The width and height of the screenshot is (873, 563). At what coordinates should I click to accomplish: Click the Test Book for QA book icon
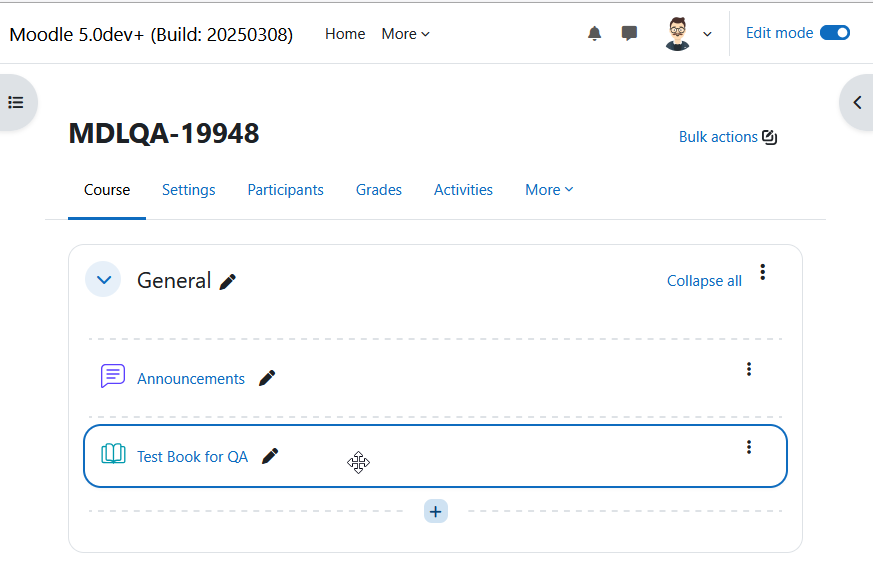tap(113, 454)
